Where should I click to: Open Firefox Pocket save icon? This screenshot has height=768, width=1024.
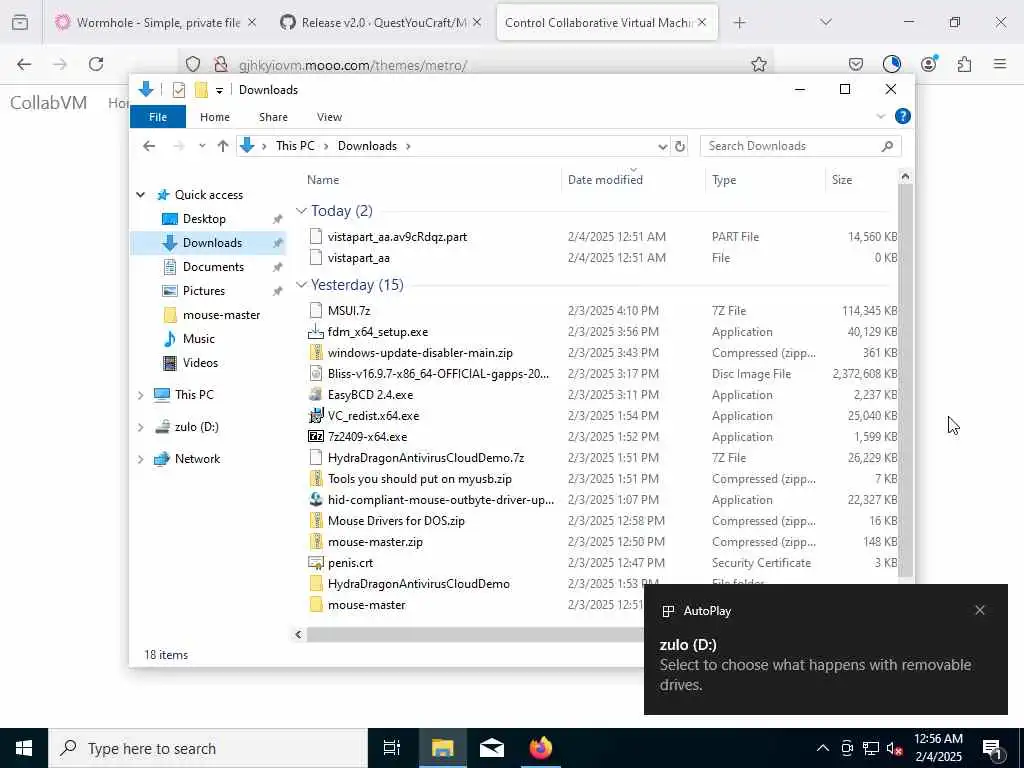(x=856, y=64)
